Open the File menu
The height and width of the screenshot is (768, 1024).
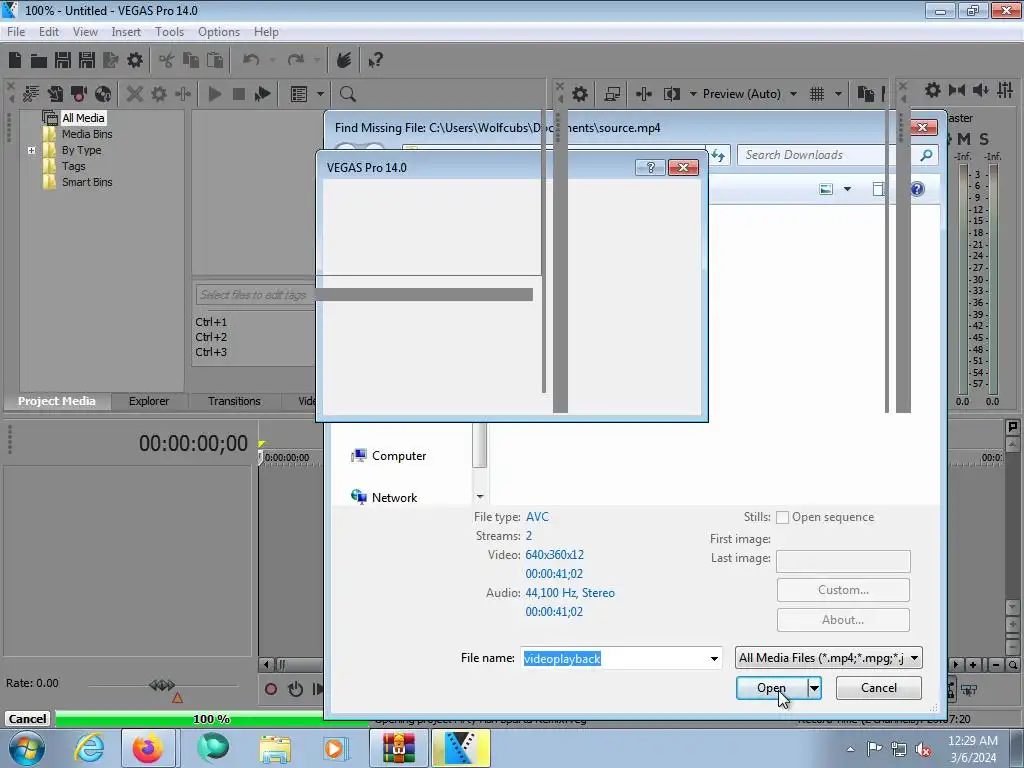16,32
